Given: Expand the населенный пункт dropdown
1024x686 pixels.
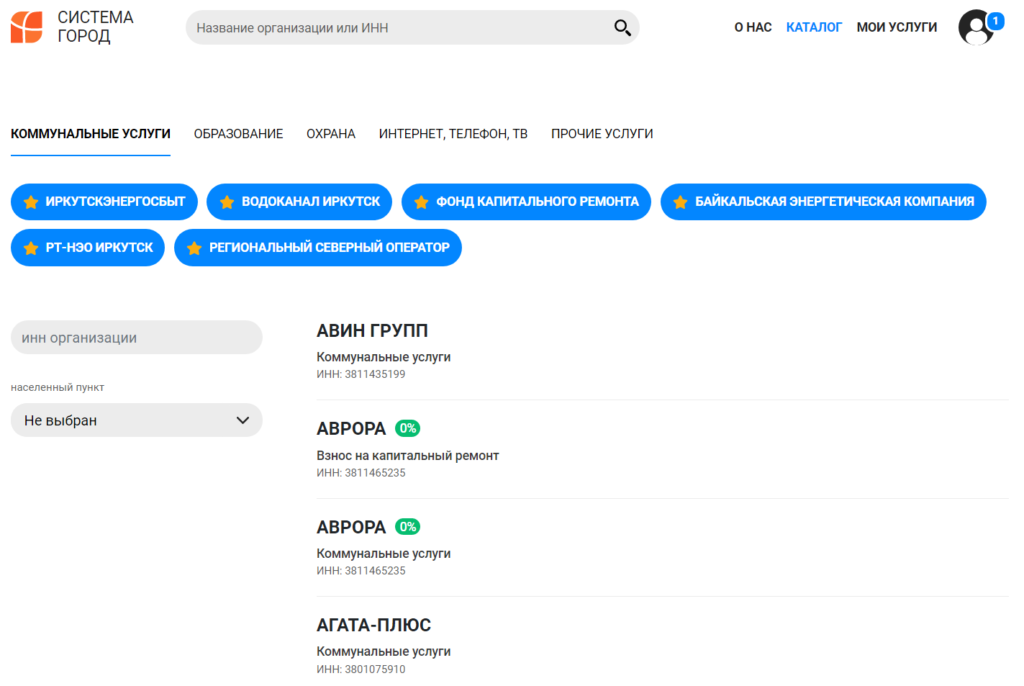Looking at the screenshot, I should coord(136,420).
